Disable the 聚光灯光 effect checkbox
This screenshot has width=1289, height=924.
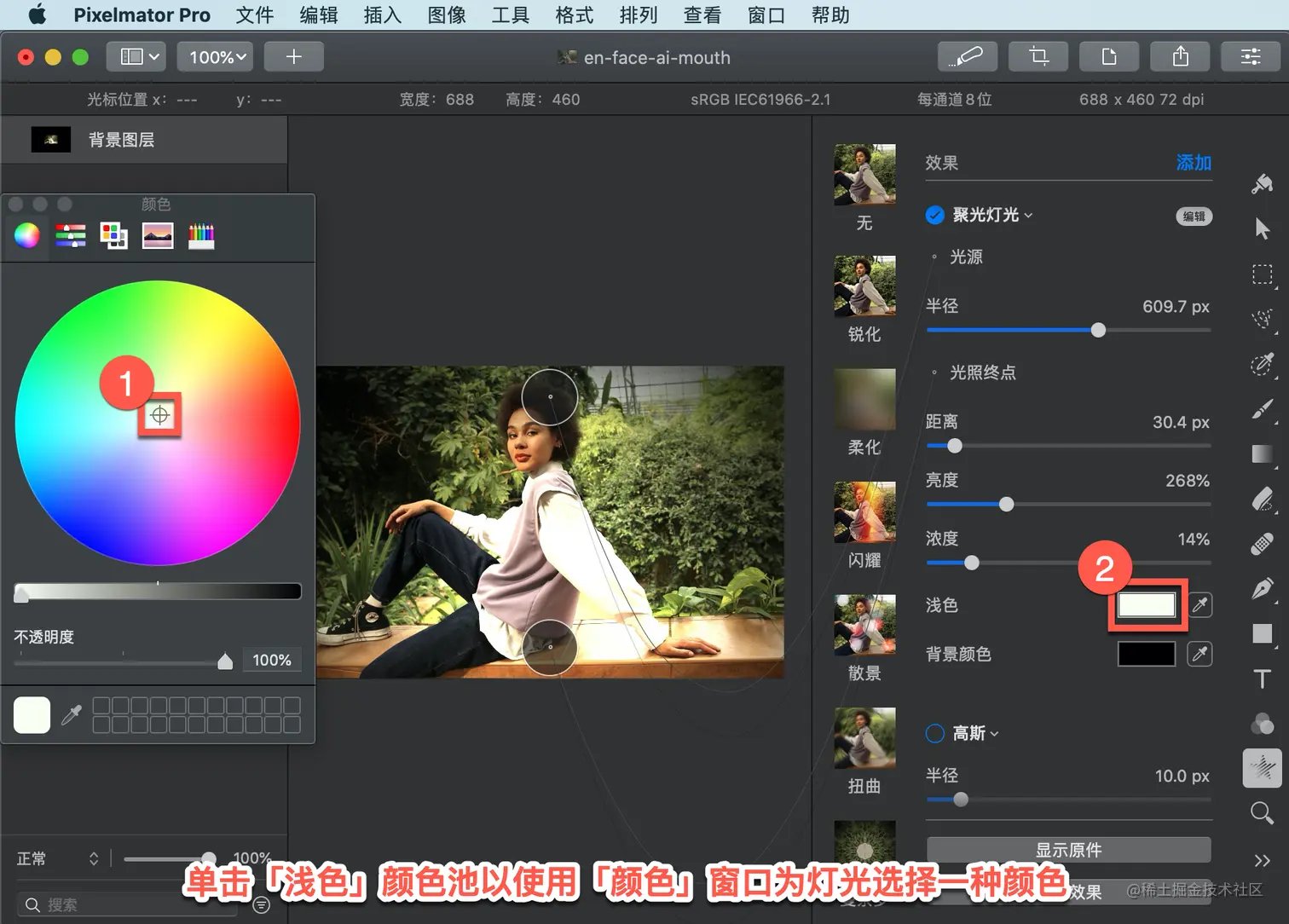[935, 215]
